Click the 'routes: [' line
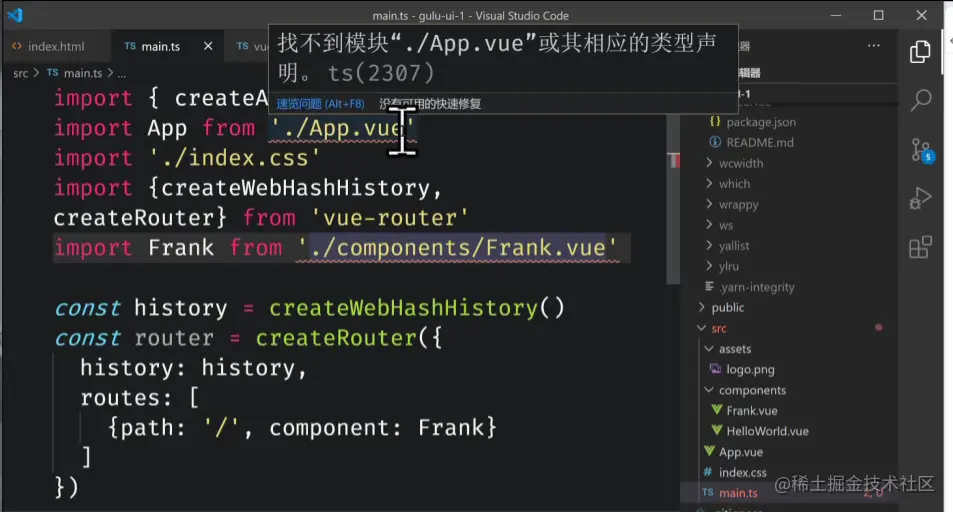953x512 pixels. pyautogui.click(x=140, y=398)
